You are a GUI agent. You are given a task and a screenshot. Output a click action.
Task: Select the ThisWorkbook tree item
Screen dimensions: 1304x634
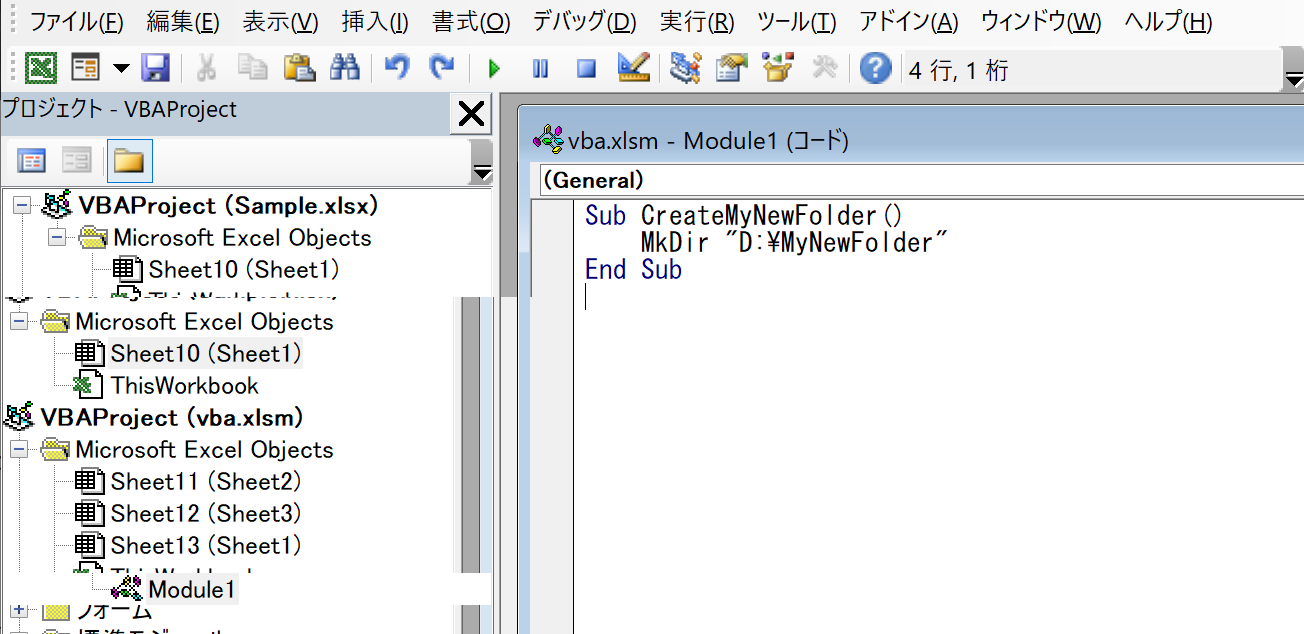click(185, 386)
